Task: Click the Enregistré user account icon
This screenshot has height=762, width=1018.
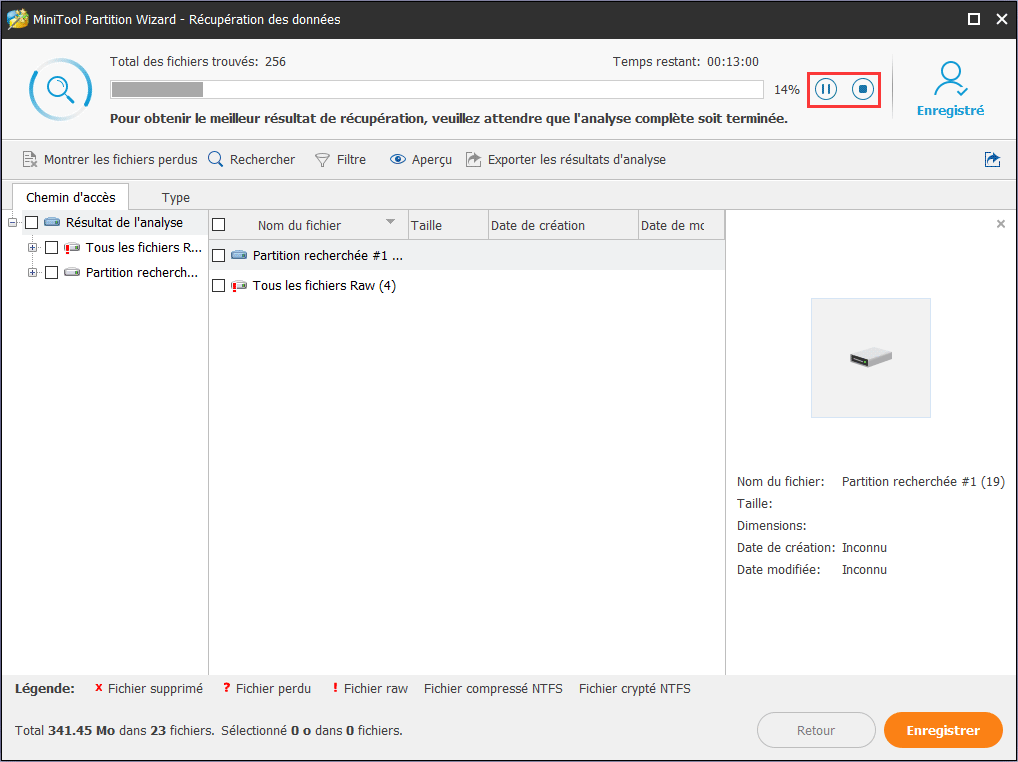Action: [950, 79]
